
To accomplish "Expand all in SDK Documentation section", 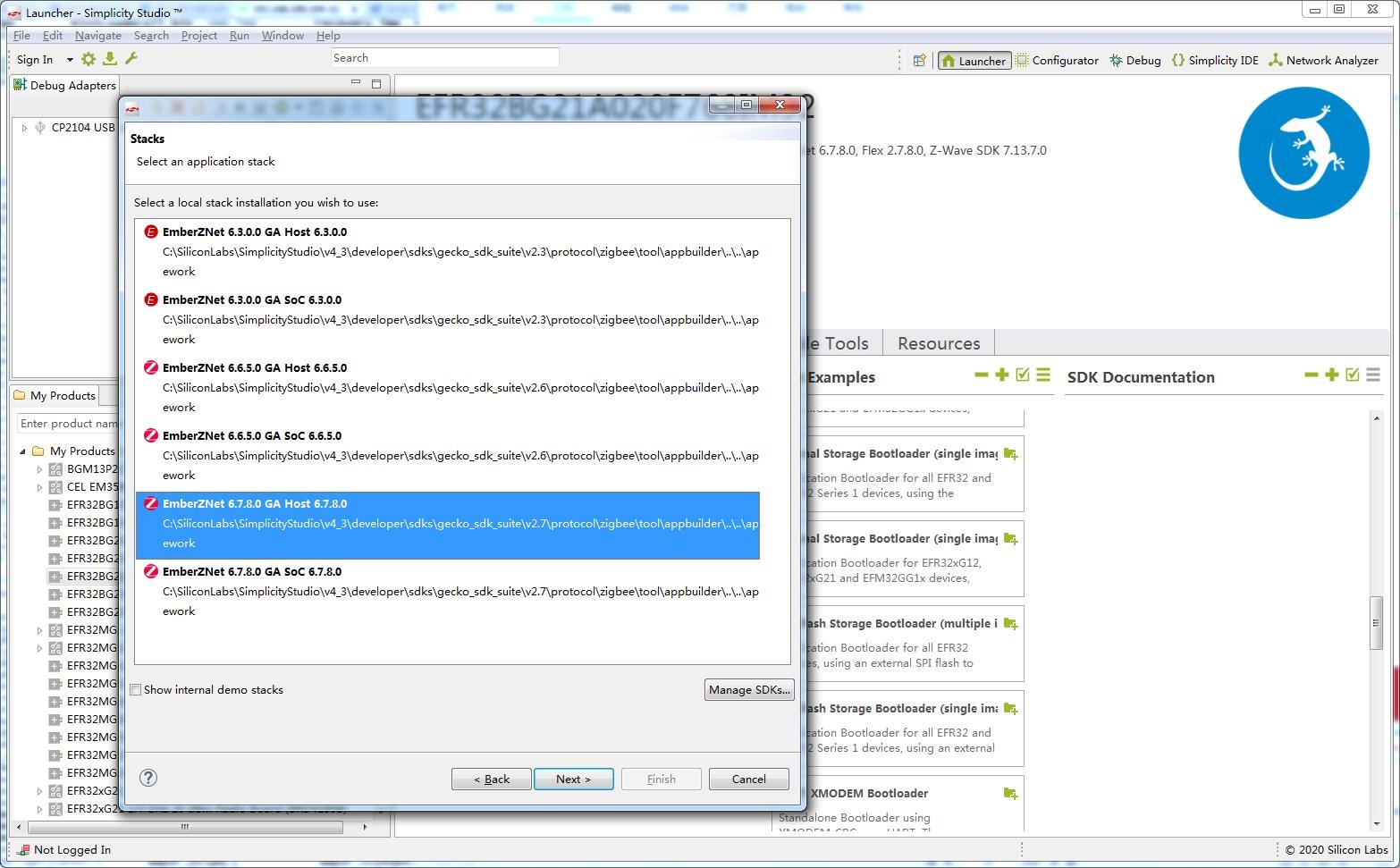I will (1331, 375).
